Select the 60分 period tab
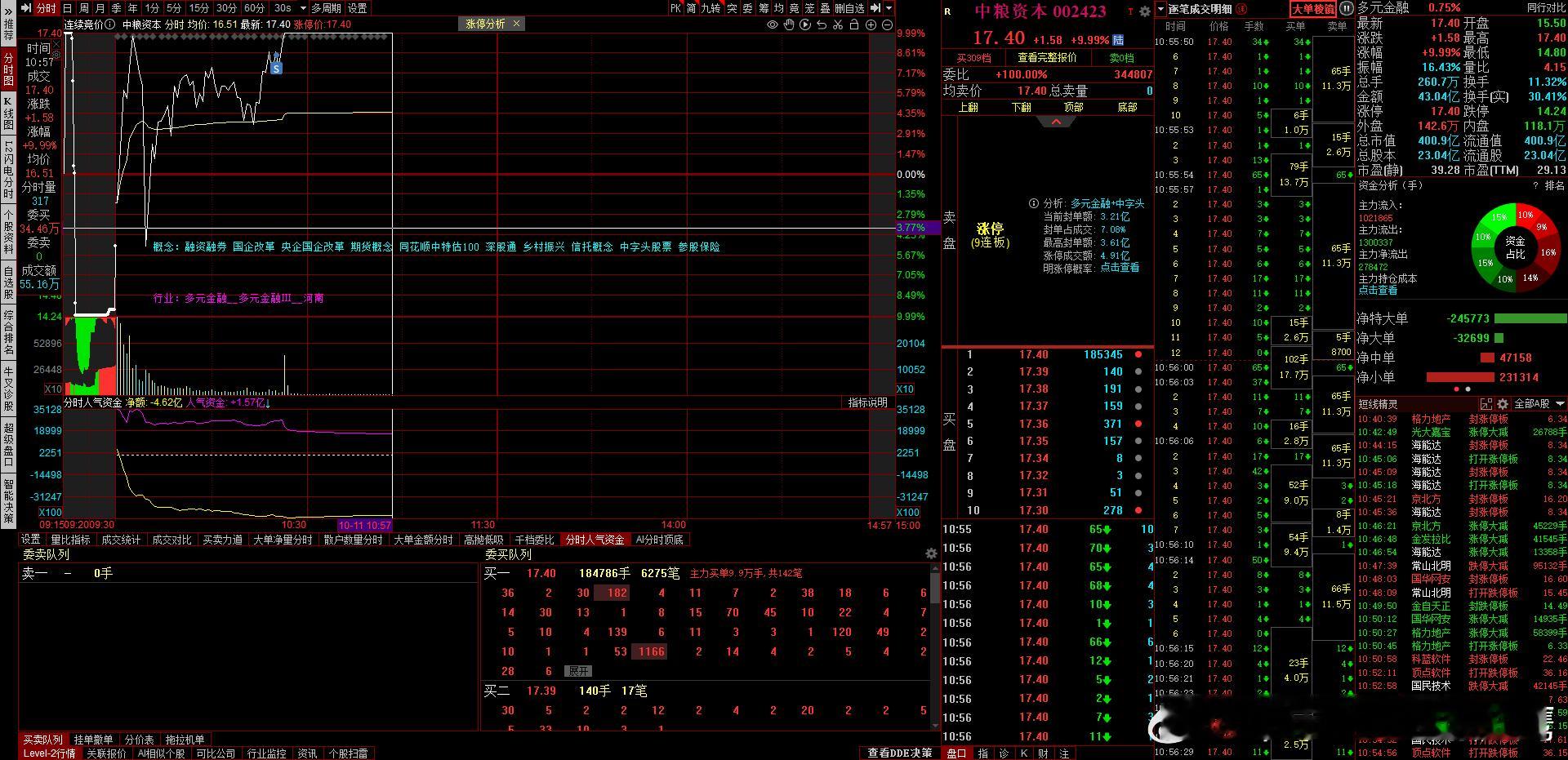 [254, 8]
